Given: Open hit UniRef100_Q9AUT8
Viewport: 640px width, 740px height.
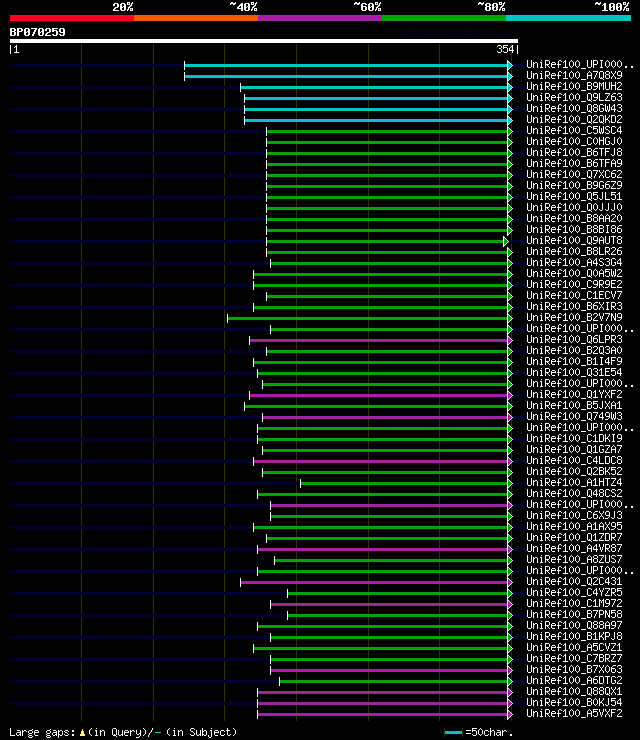Looking at the screenshot, I should coord(574,241).
